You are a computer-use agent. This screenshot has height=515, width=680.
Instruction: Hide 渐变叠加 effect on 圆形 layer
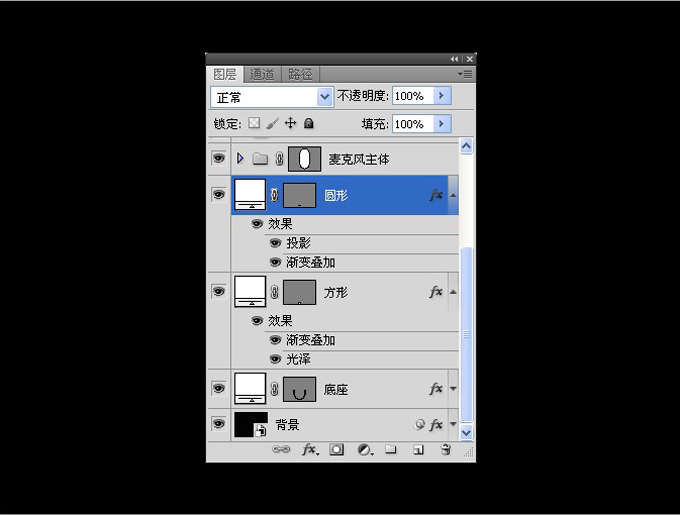[275, 262]
